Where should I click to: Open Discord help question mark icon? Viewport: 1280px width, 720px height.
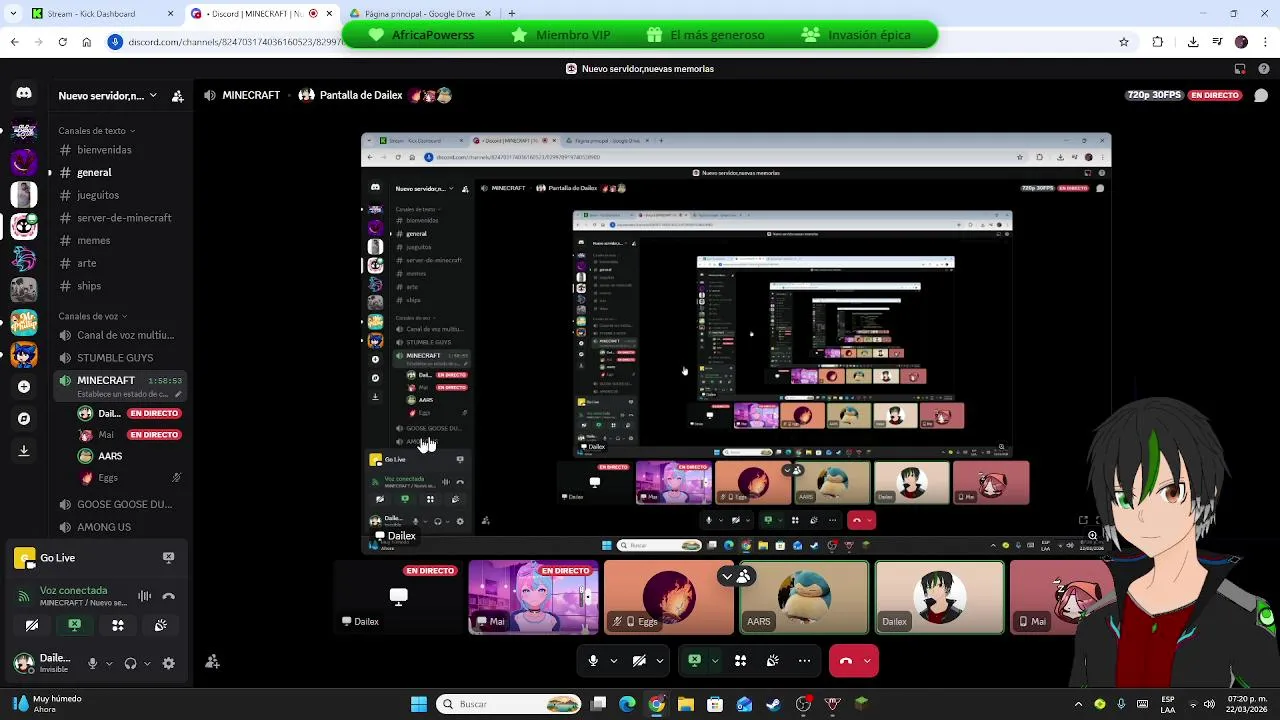(x=1264, y=69)
